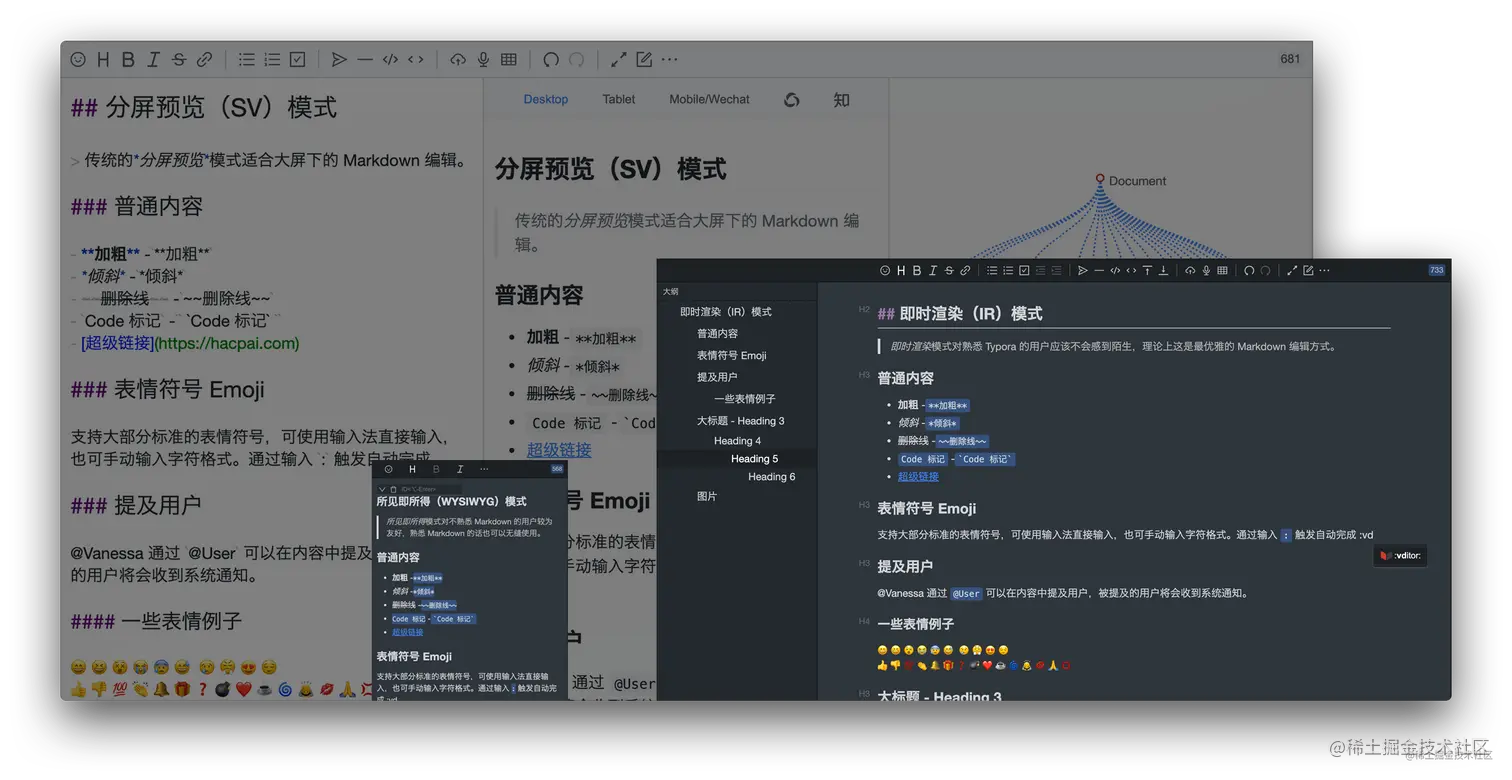Open emoji dropdown in small WYSIWYG toolbar
Screen dimensions: 1512x780
(x=389, y=469)
